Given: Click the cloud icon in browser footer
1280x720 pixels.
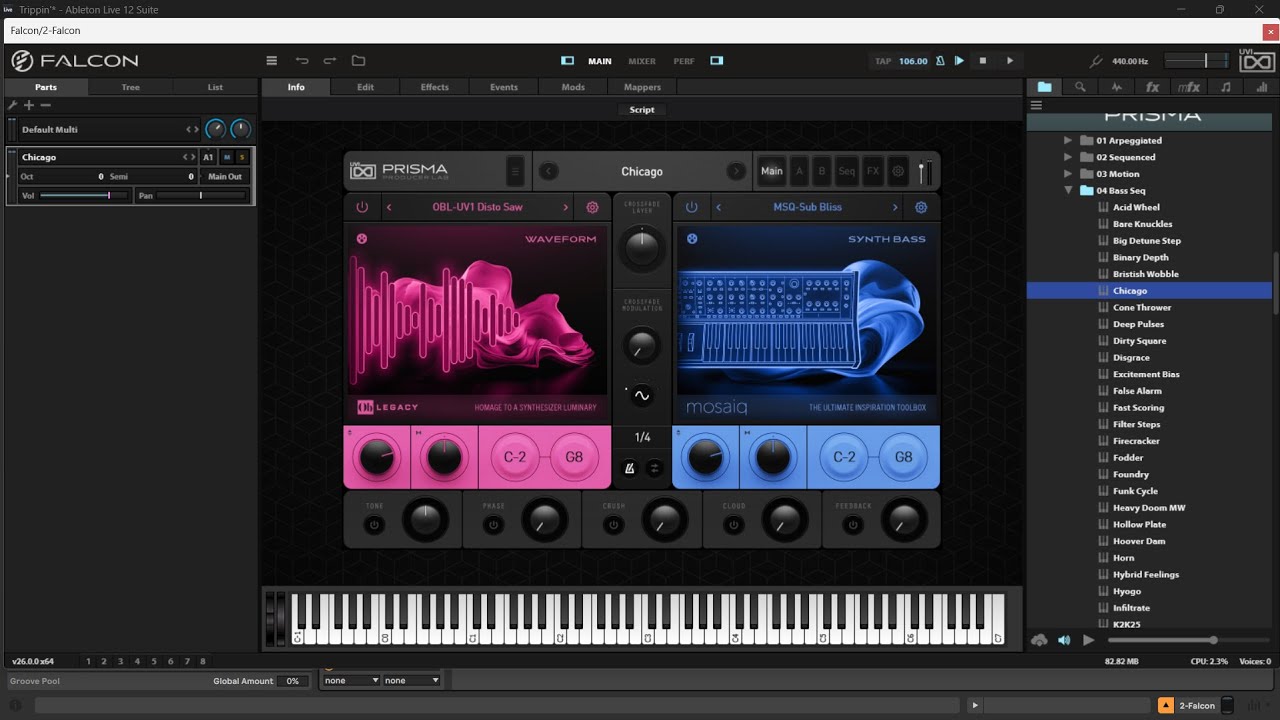Looking at the screenshot, I should (x=1039, y=640).
